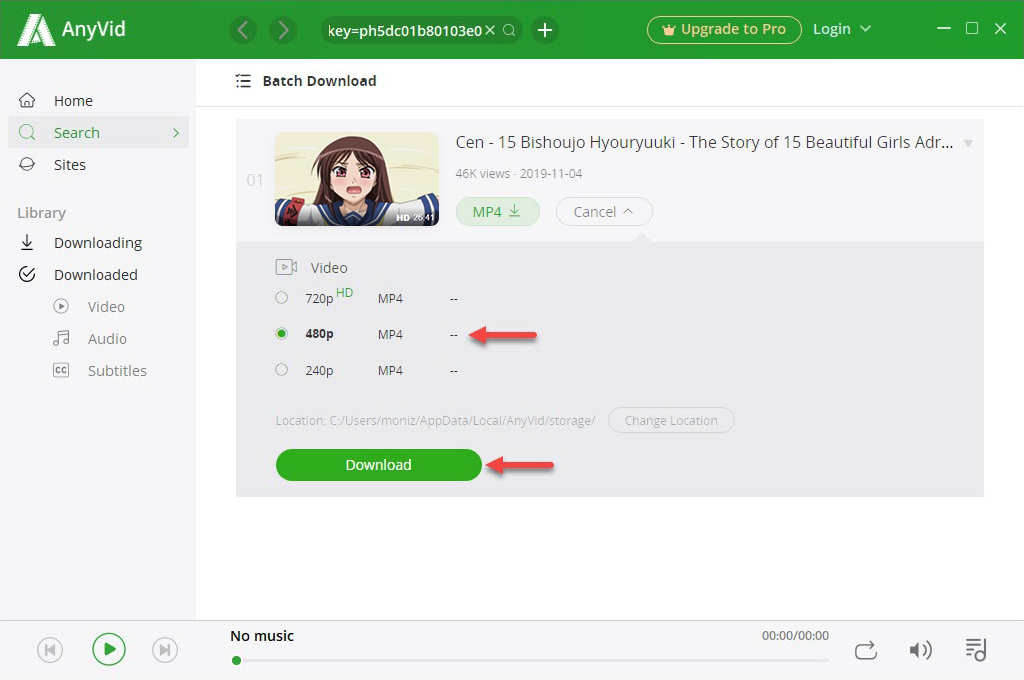Click the Batch Download list icon

pos(243,81)
